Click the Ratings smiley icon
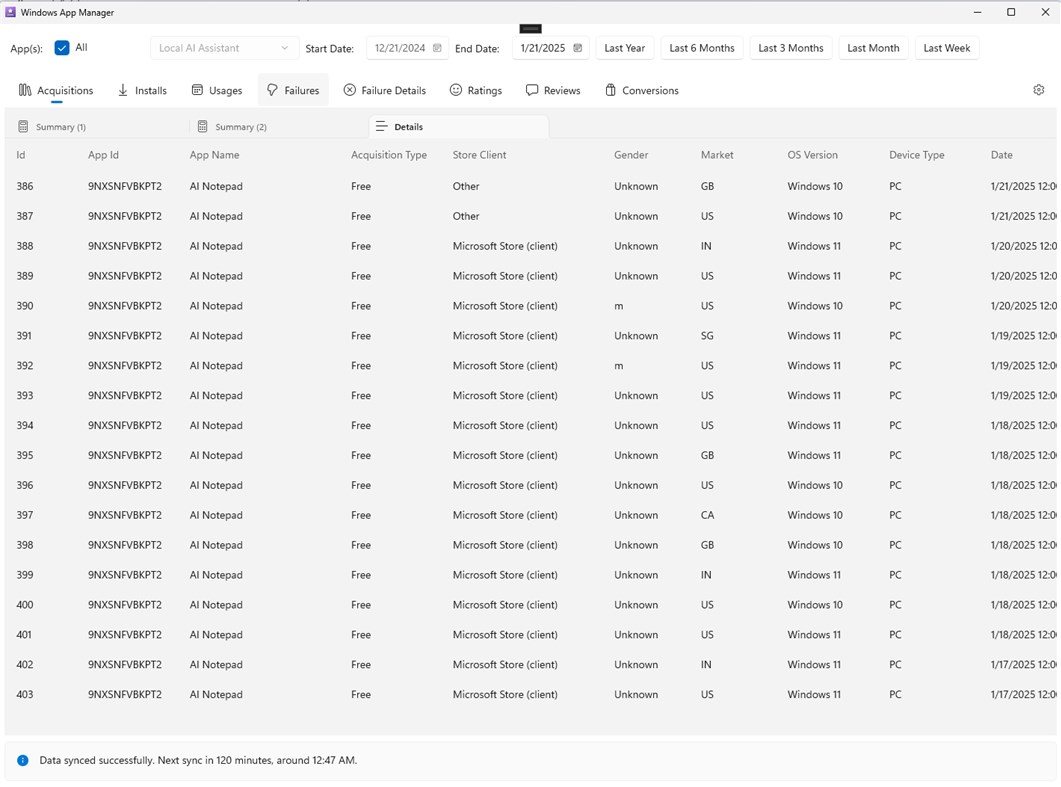Screen dimensions: 1061x787 pos(455,90)
